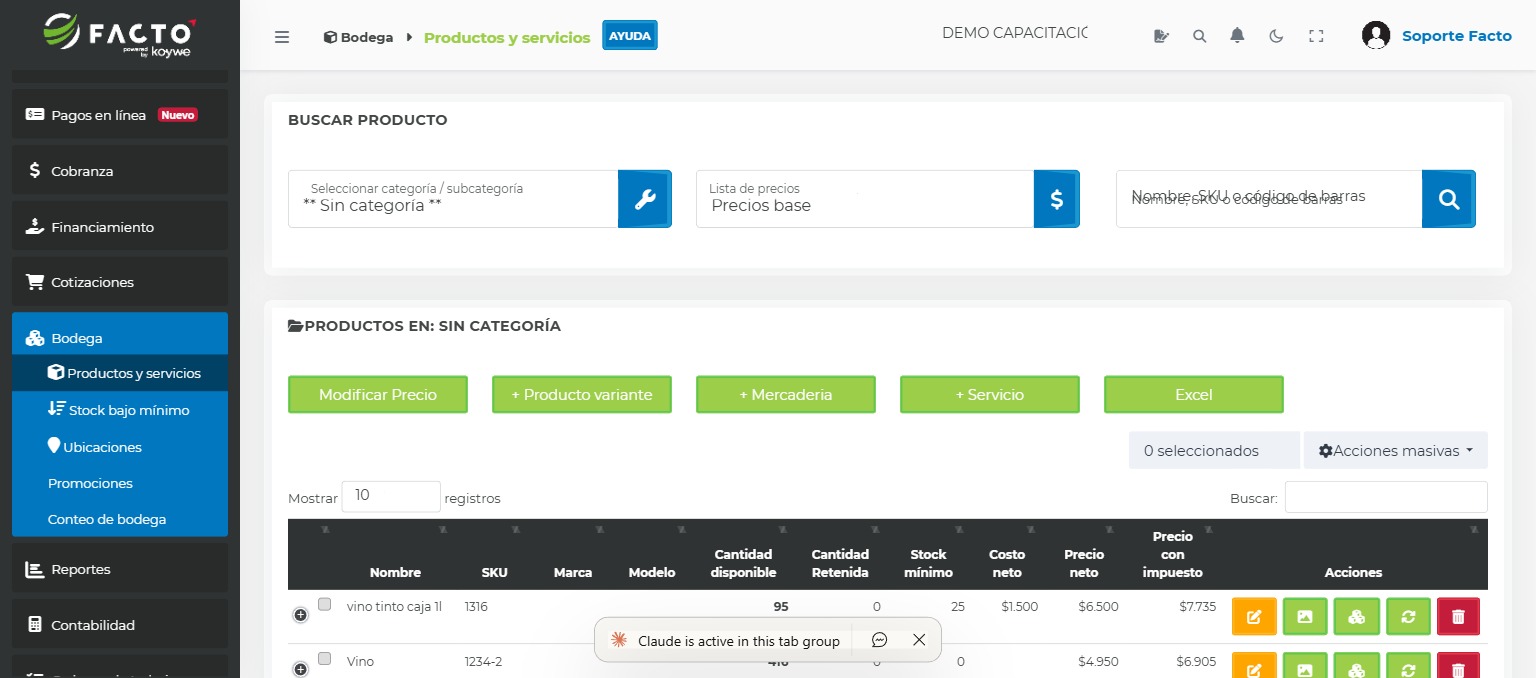
Task: View stock details of vino tinto caja 1l
Action: [x=1357, y=616]
